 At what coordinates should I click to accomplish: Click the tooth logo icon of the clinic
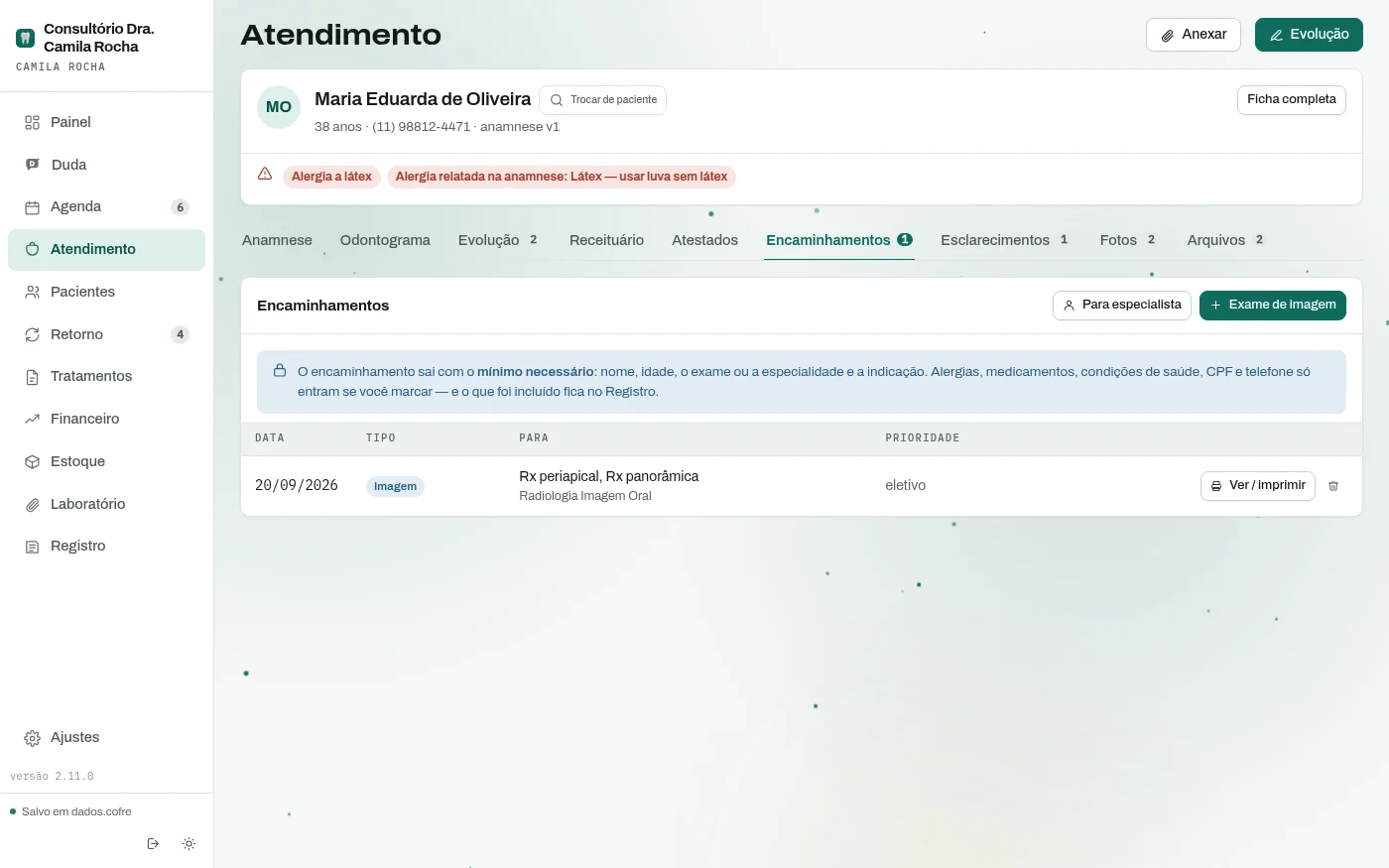pyautogui.click(x=25, y=38)
